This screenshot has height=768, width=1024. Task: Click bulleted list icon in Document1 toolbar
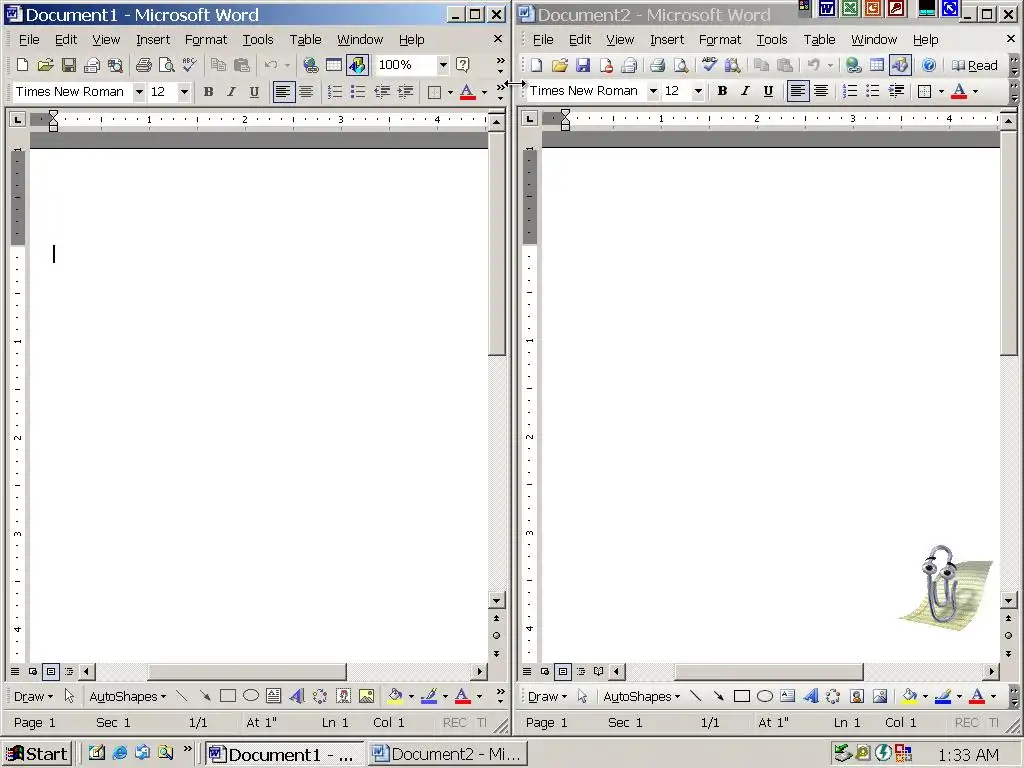pos(358,92)
